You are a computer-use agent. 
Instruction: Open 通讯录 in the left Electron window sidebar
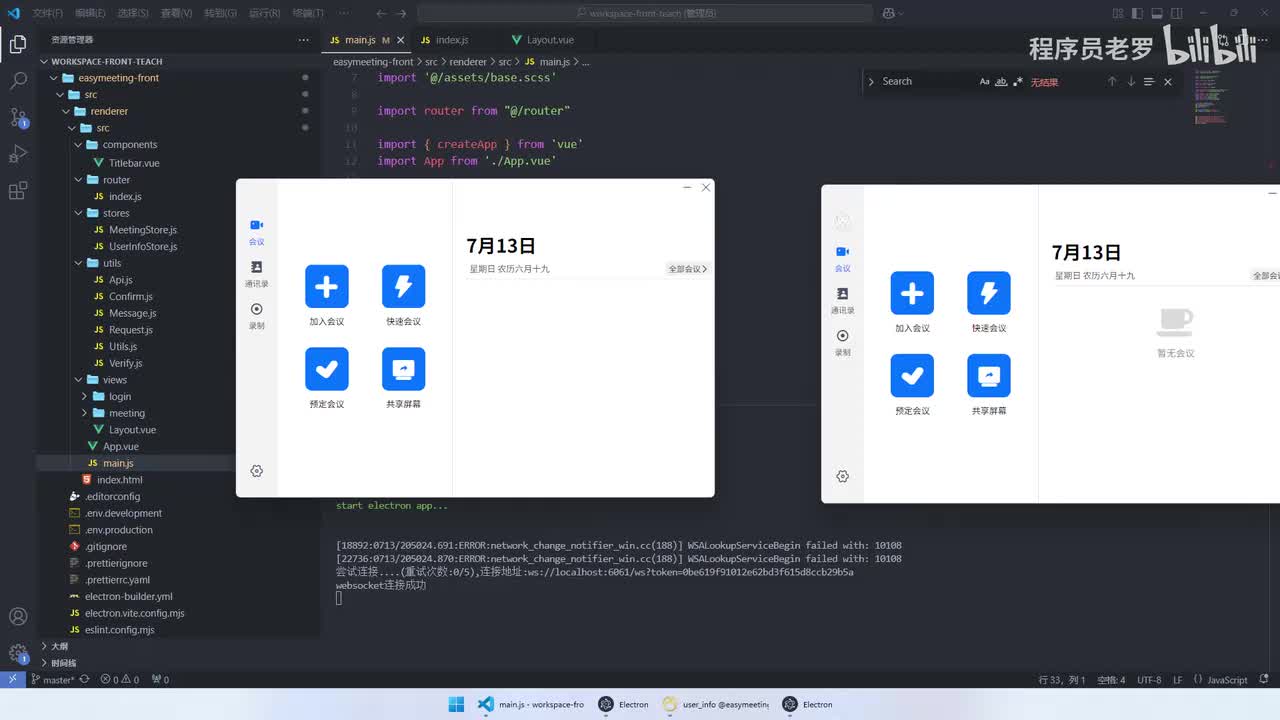pos(257,274)
